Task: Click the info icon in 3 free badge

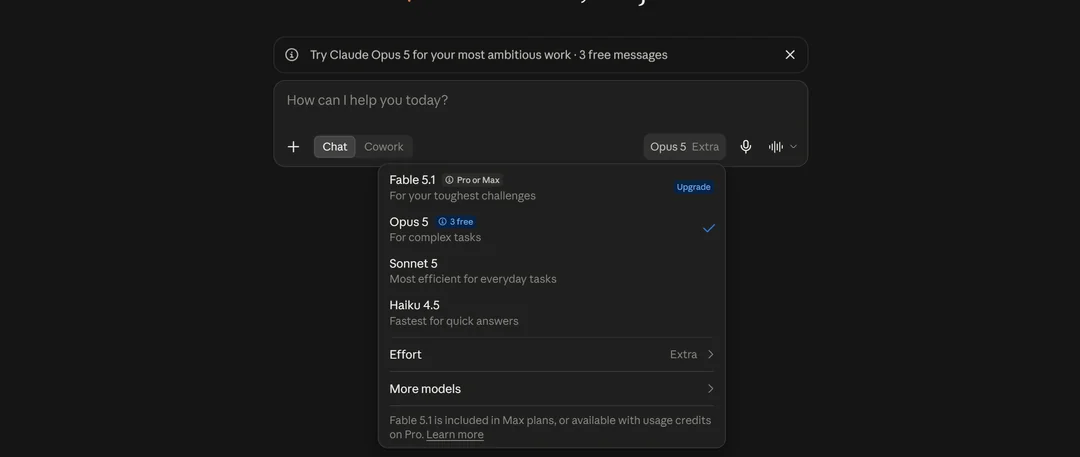Action: coord(442,222)
